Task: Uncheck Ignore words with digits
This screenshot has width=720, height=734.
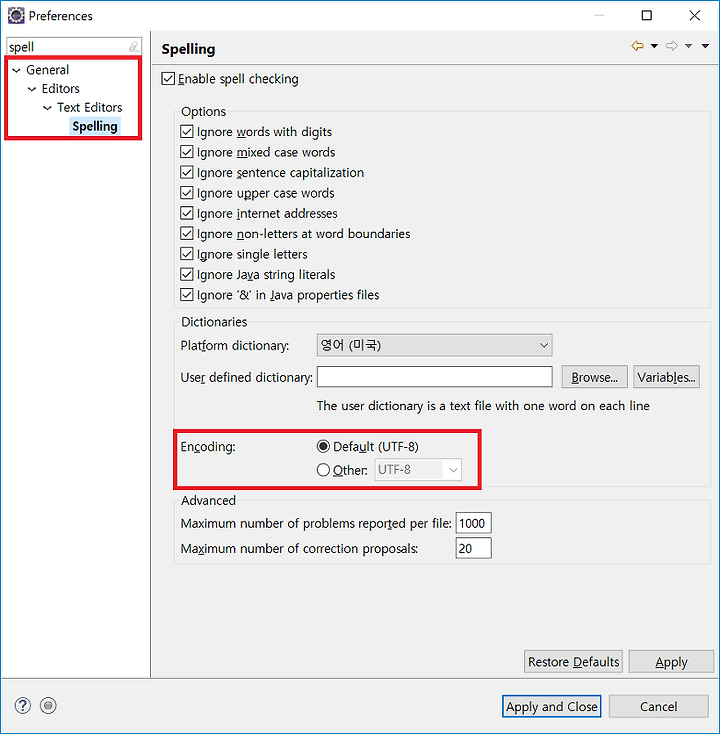Action: [186, 132]
